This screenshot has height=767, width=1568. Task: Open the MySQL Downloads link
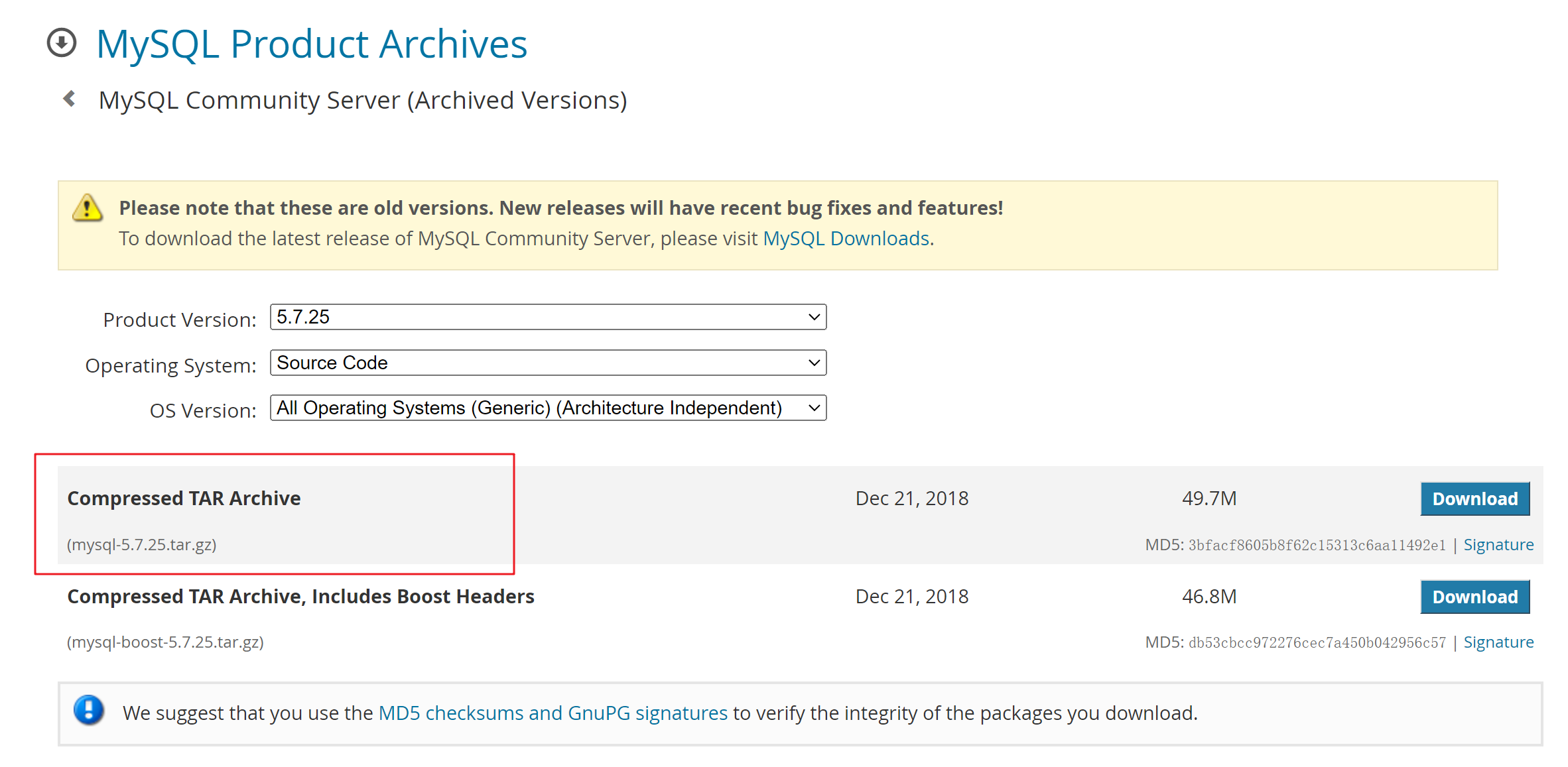(x=846, y=239)
